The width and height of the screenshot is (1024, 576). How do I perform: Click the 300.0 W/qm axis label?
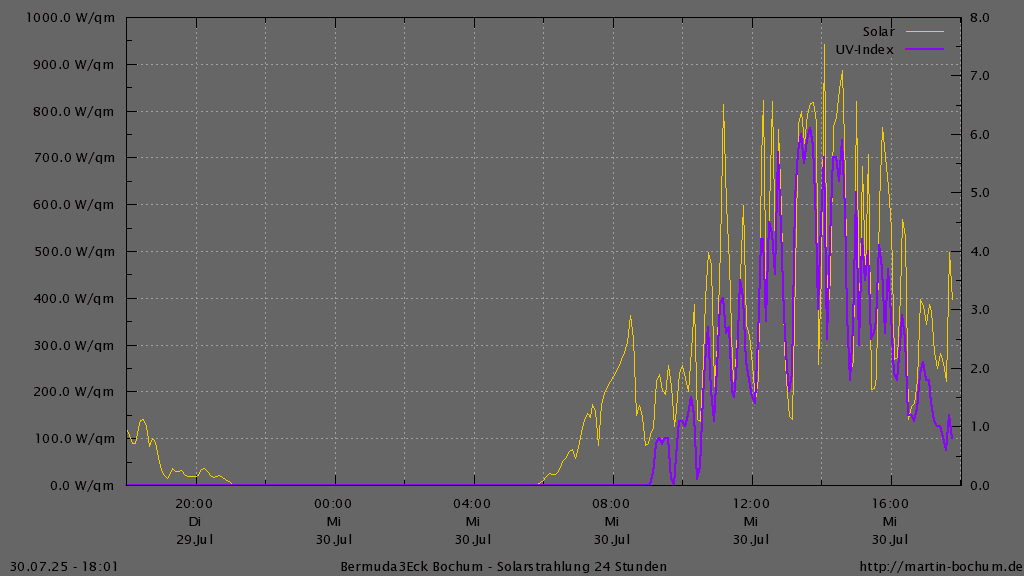pos(74,345)
